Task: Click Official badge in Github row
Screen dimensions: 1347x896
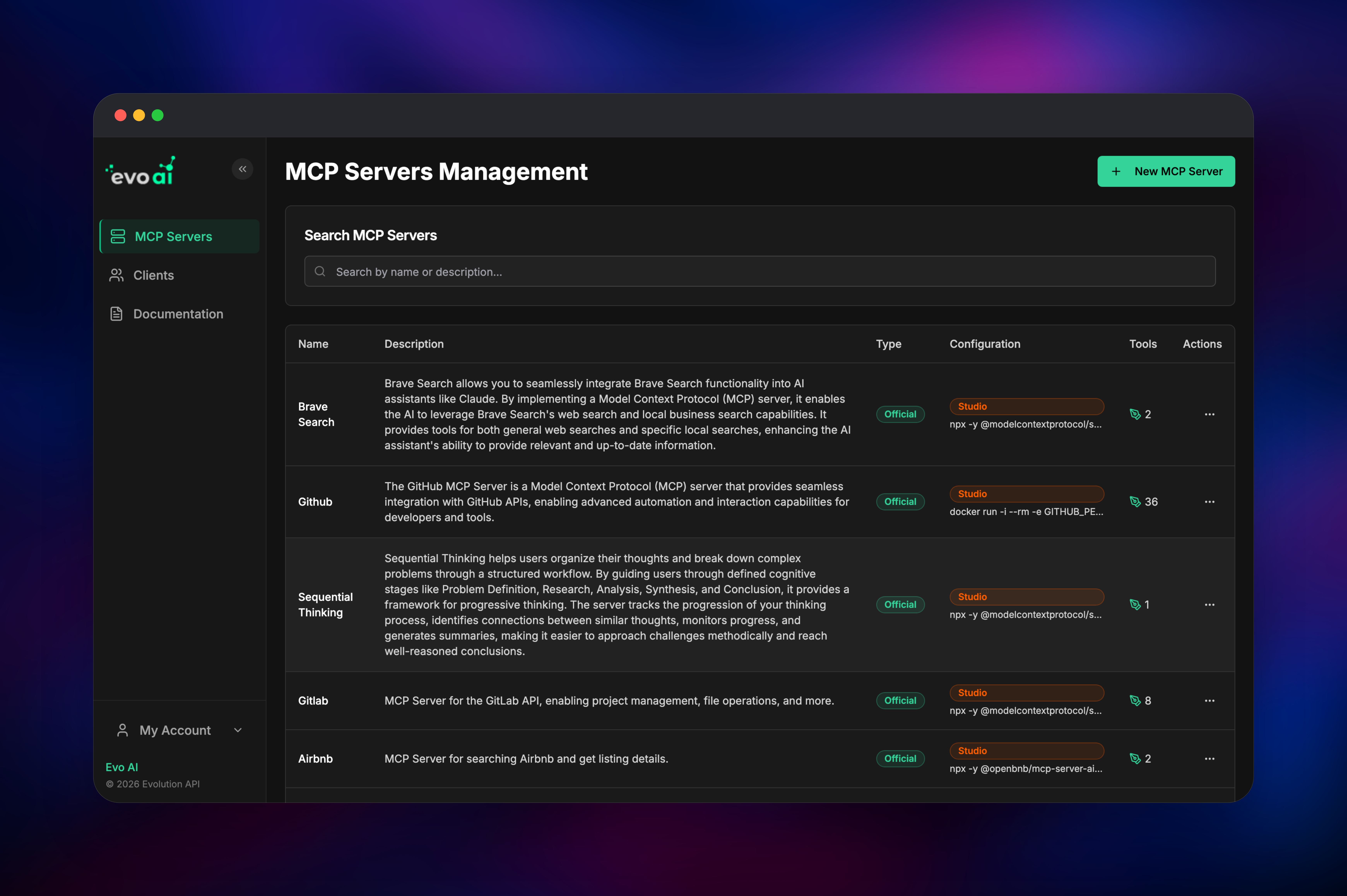Action: click(x=900, y=502)
